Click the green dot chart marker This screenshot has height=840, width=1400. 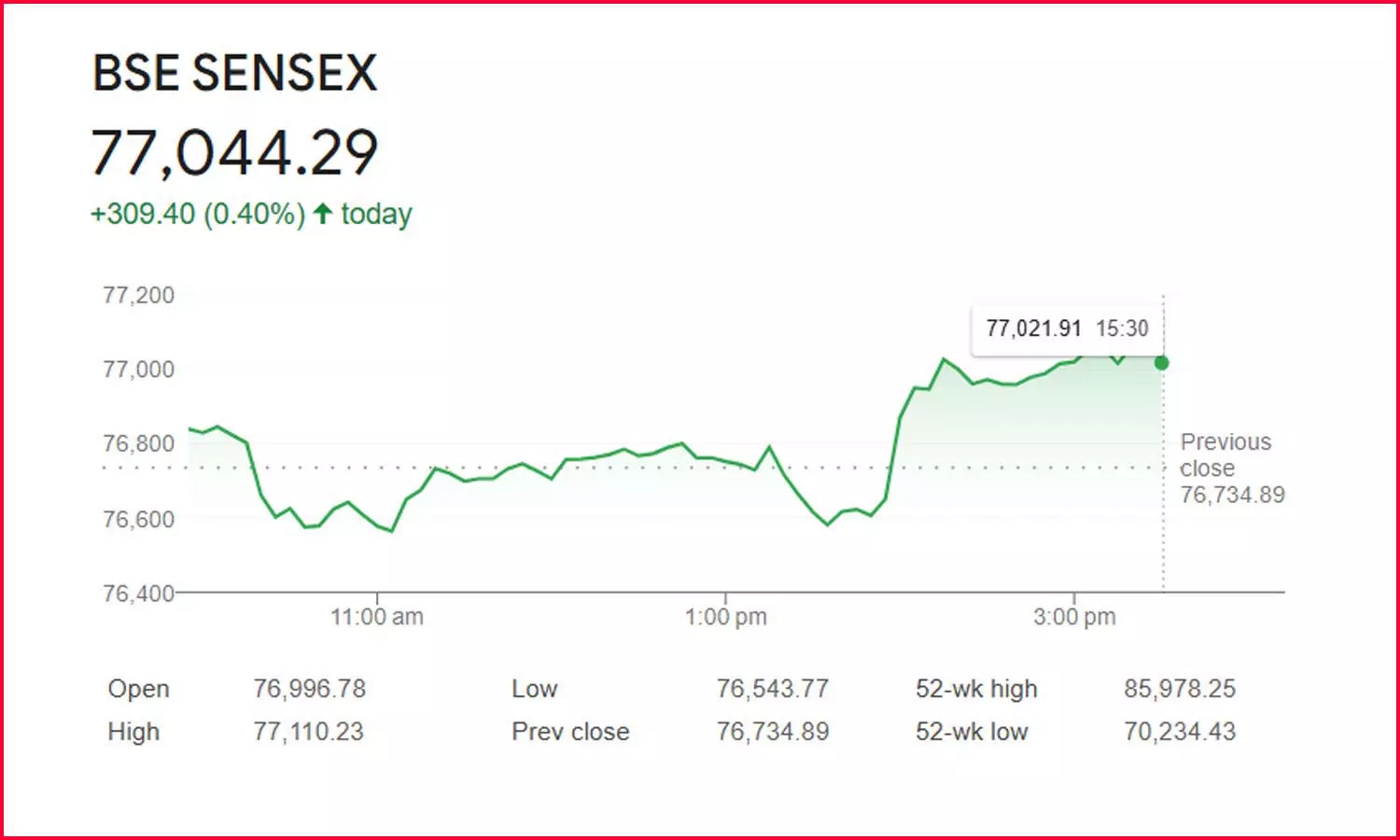[1161, 362]
